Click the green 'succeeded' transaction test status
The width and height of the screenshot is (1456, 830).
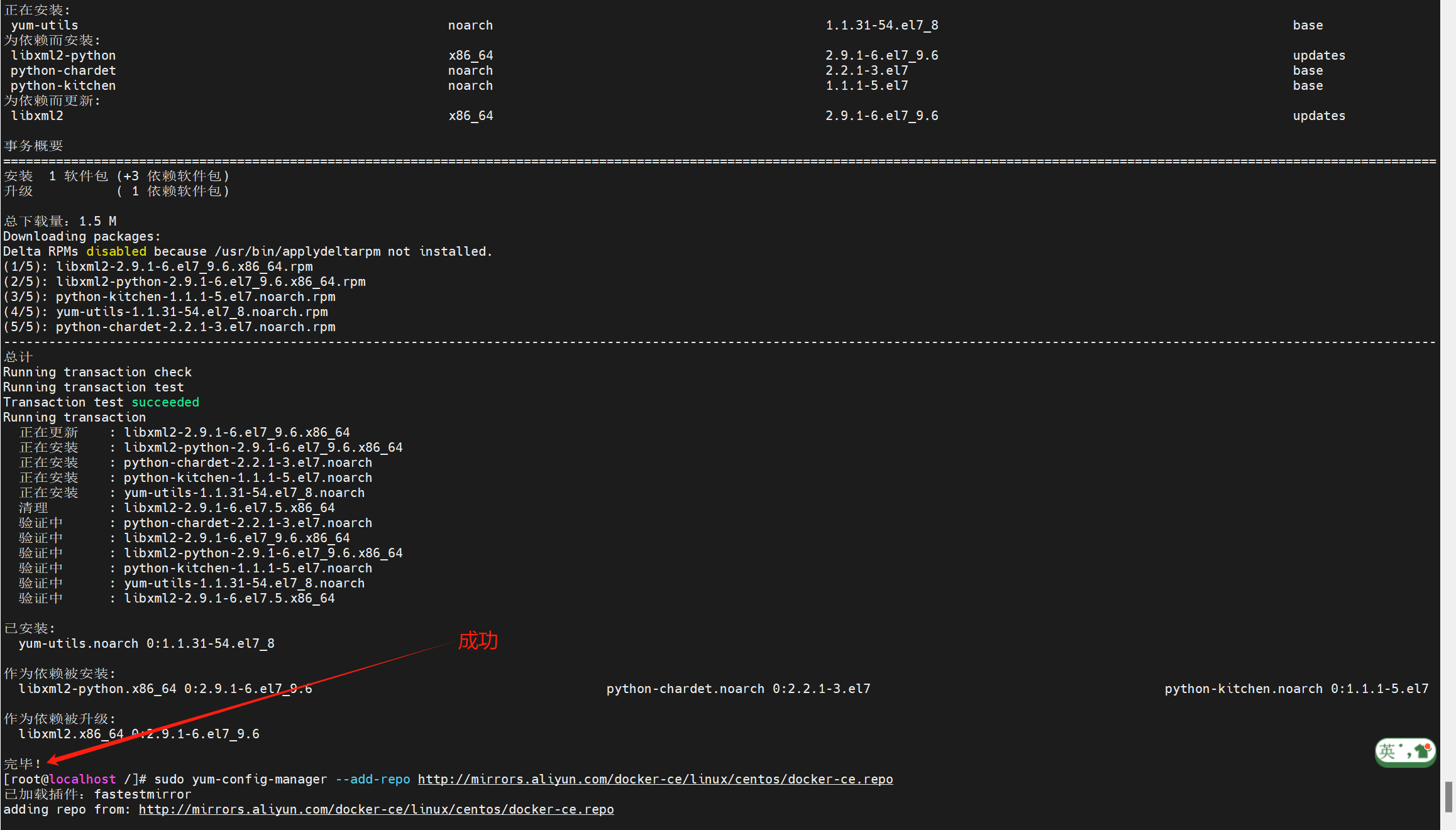[x=165, y=402]
